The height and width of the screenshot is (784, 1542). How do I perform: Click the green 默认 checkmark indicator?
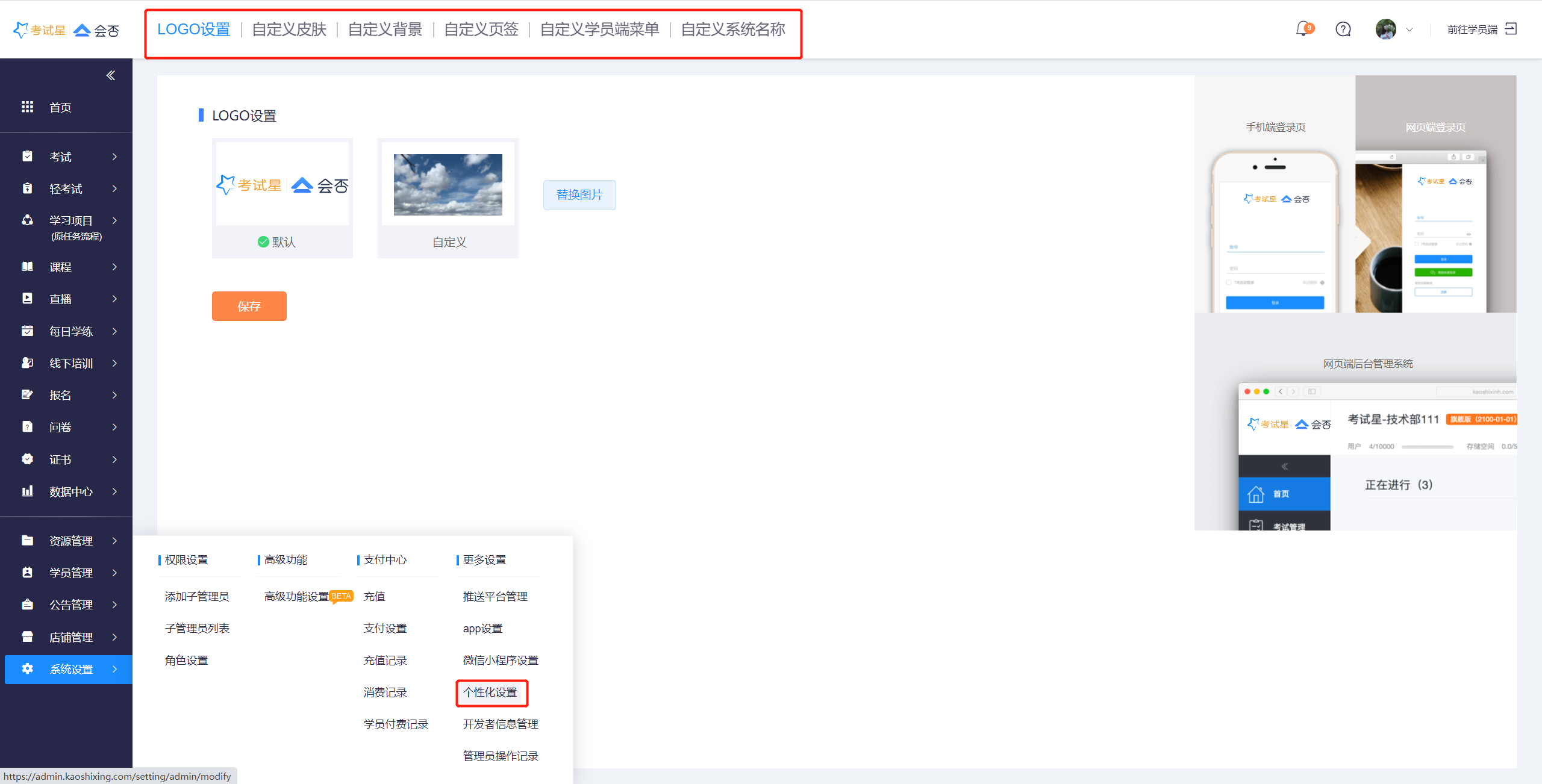[263, 241]
